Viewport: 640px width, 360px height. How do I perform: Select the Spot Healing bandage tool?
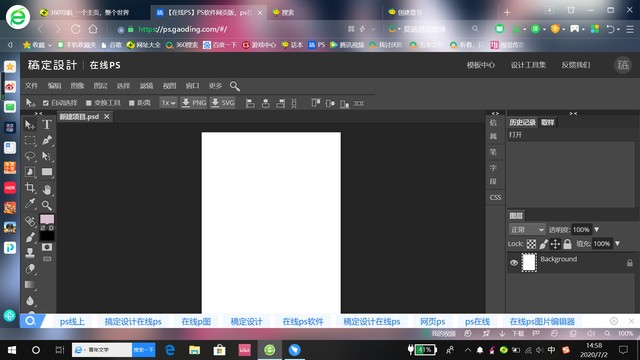click(x=30, y=221)
